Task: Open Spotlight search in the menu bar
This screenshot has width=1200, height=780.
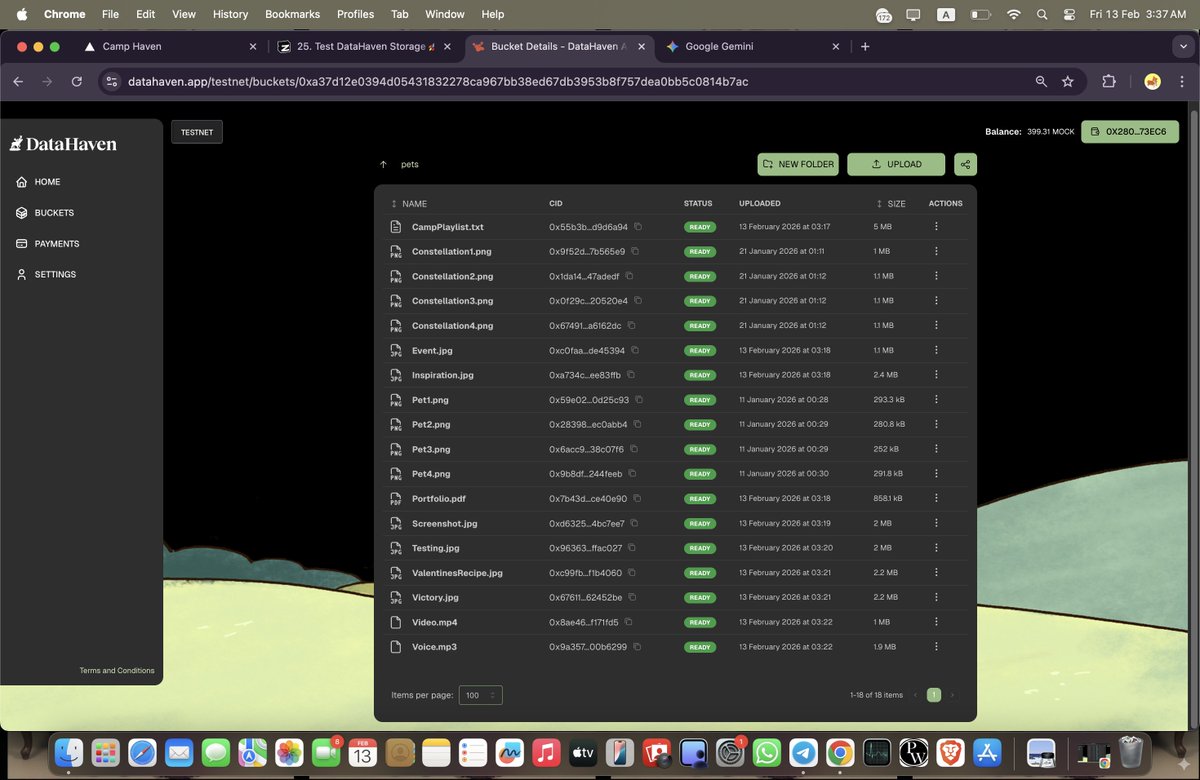Action: [1042, 14]
